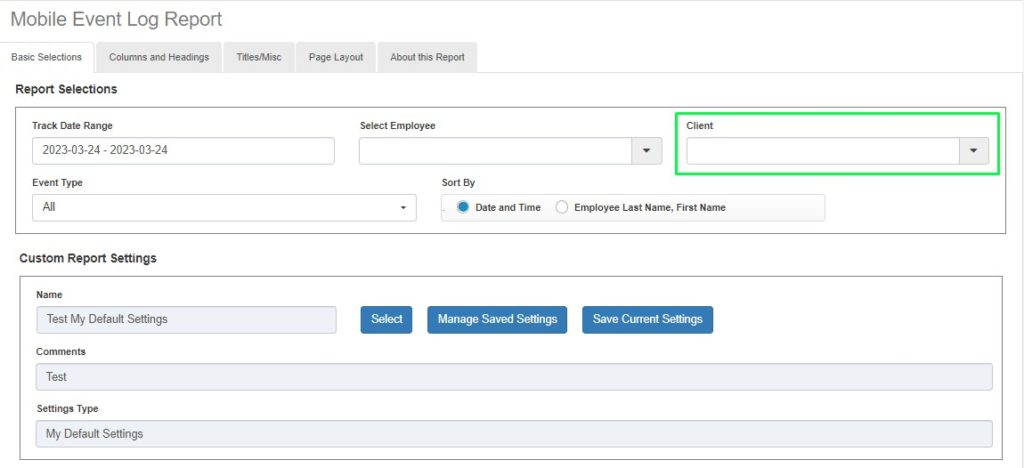This screenshot has height=468, width=1024.
Task: Switch to the Basic Selections tab
Action: click(46, 57)
